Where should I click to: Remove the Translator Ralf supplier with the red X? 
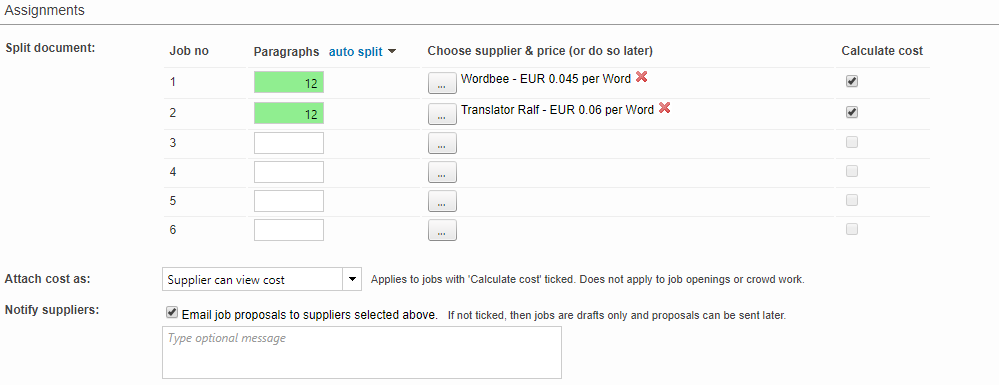pyautogui.click(x=665, y=108)
